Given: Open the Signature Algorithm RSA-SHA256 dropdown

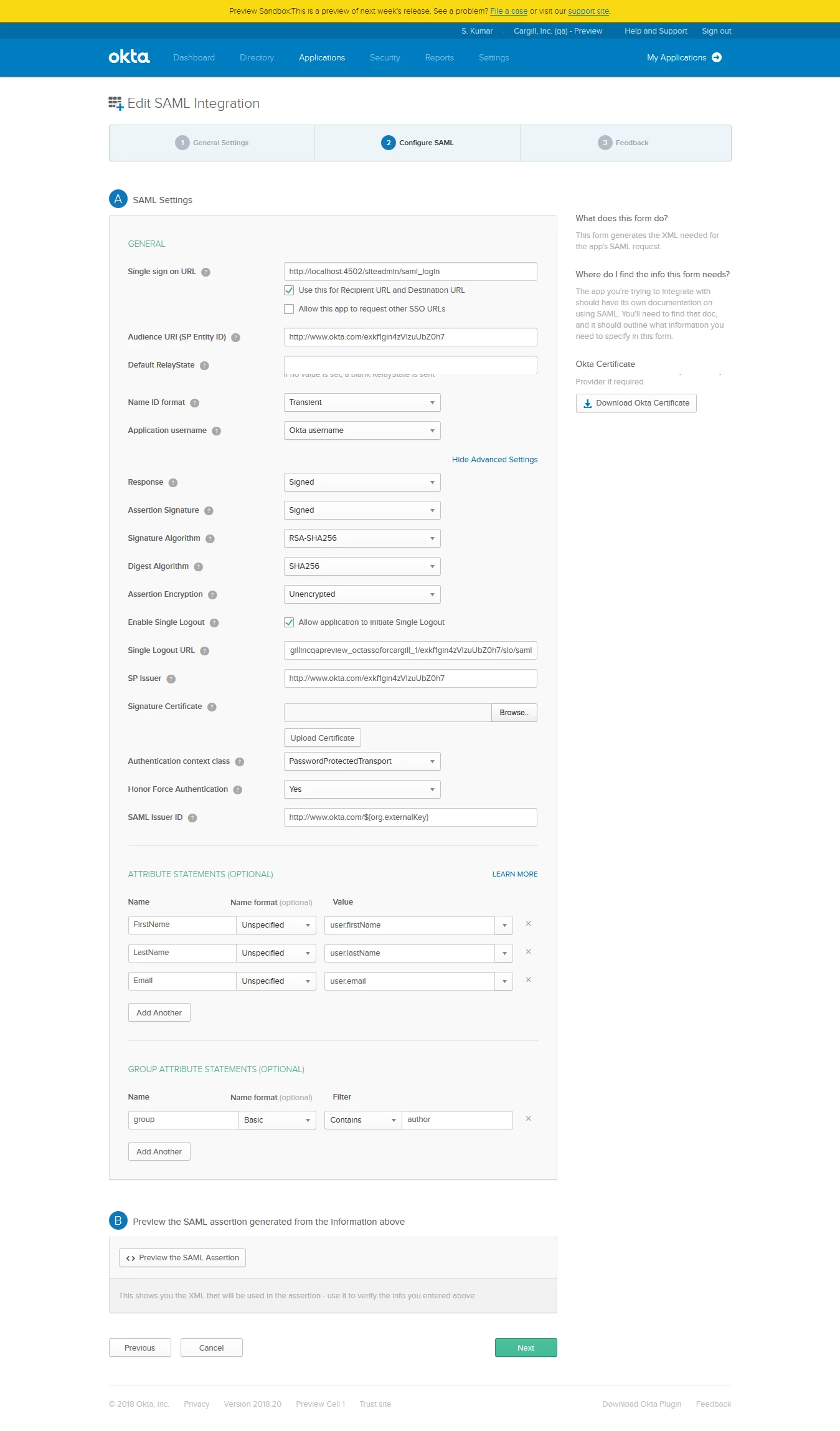Looking at the screenshot, I should pos(362,538).
